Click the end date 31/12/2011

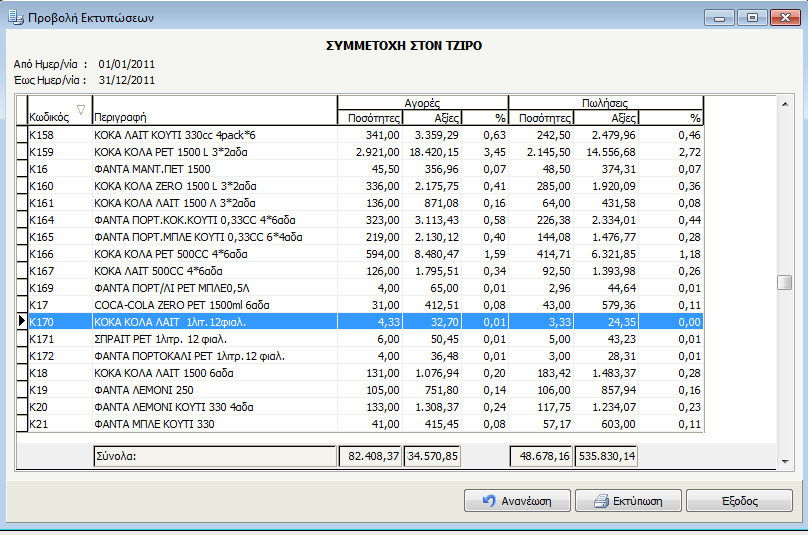[127, 80]
